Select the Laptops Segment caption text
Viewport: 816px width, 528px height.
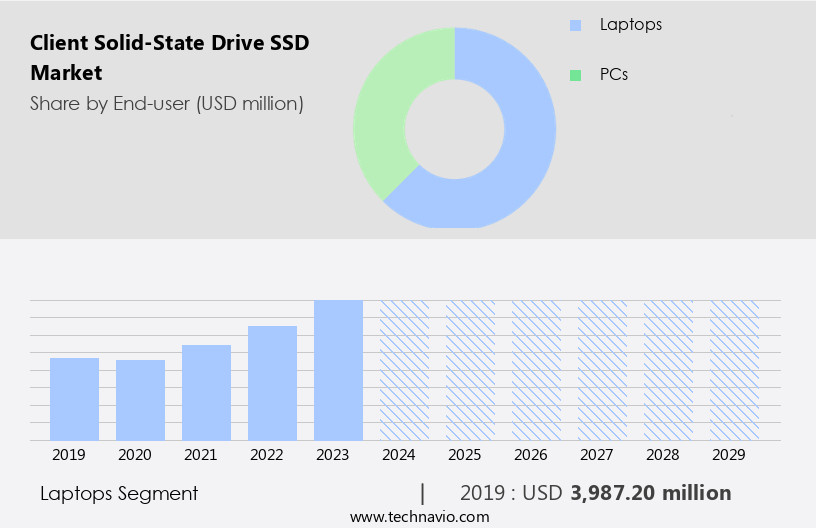(119, 493)
